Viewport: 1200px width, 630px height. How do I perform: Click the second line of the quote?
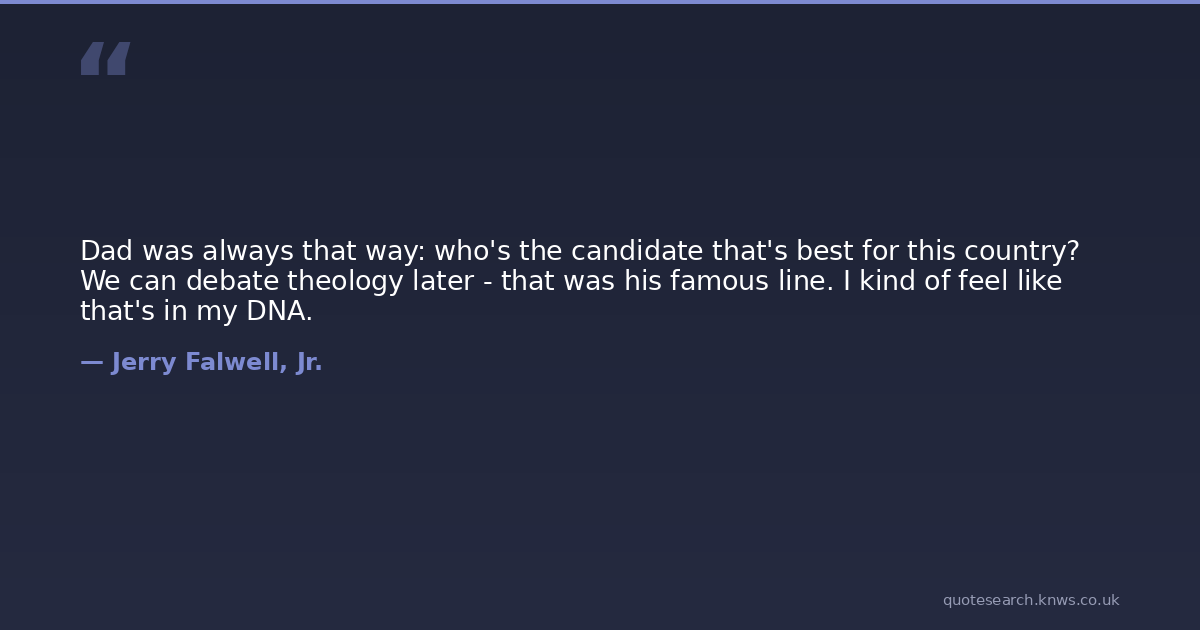570,281
